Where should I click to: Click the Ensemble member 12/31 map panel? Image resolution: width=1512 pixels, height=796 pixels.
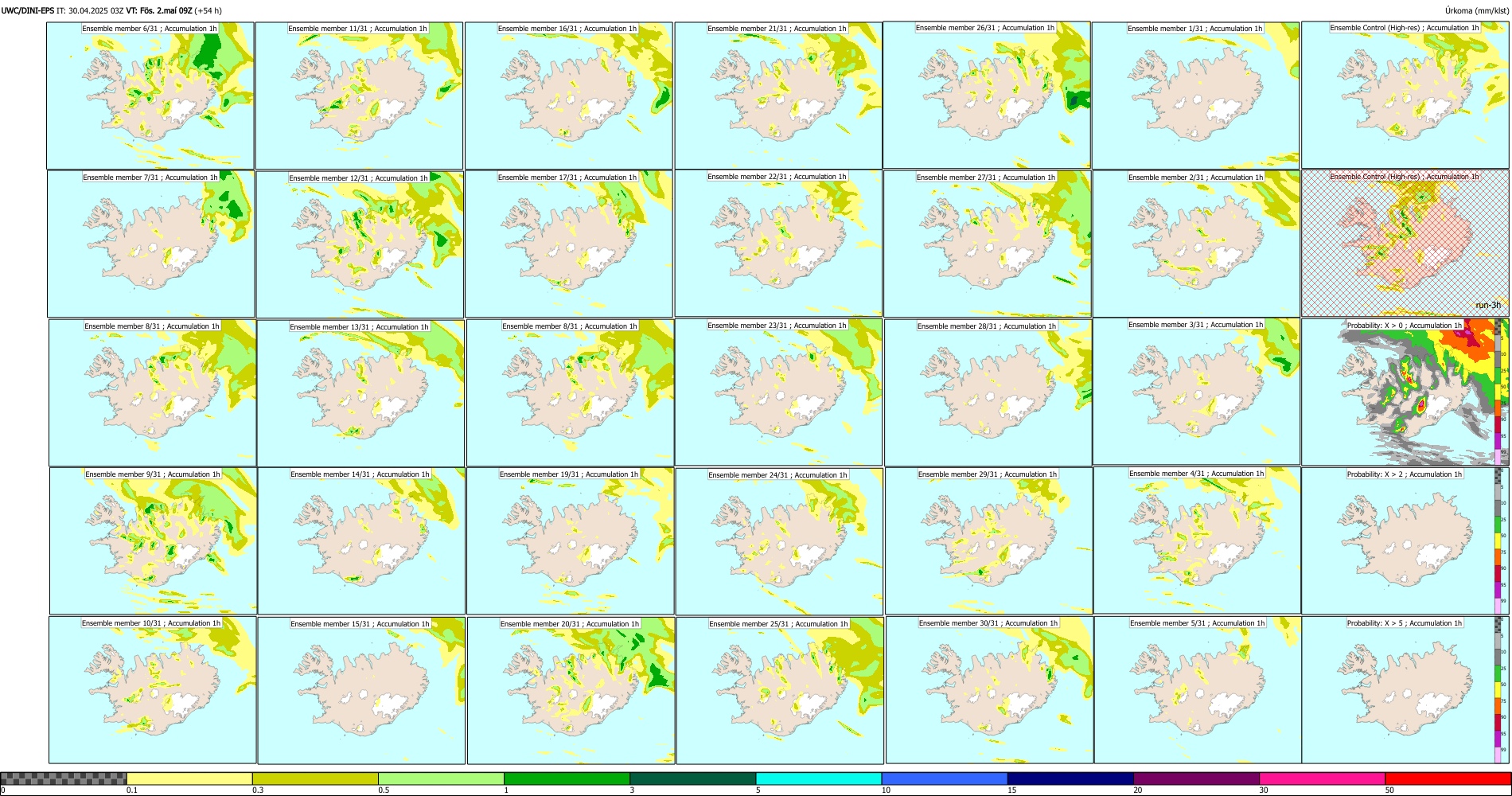pos(360,244)
